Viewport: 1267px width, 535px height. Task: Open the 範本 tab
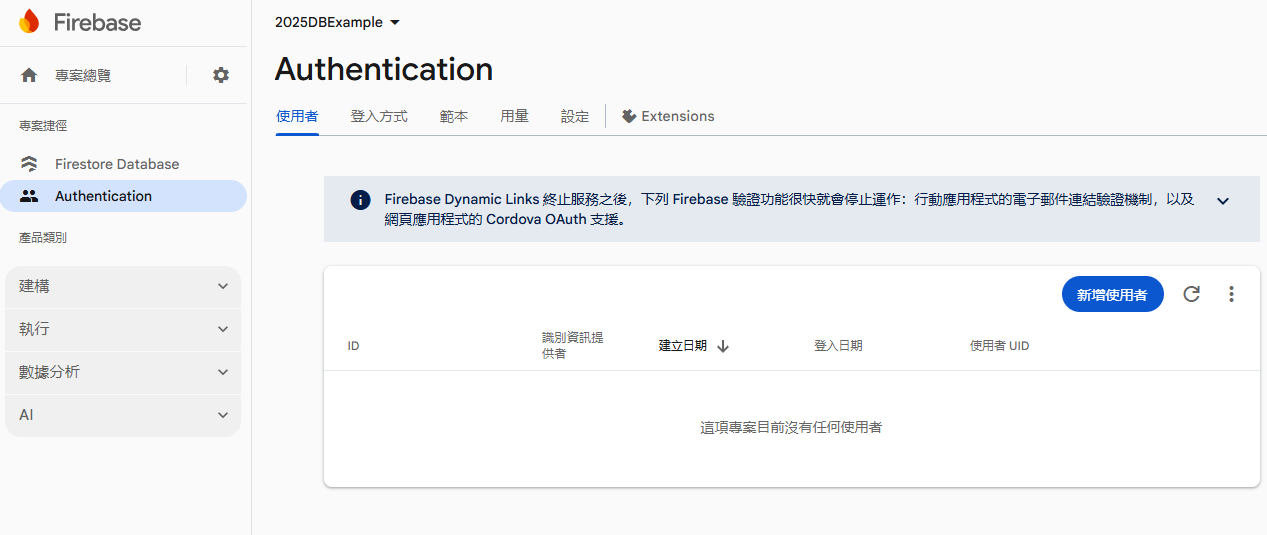[454, 116]
